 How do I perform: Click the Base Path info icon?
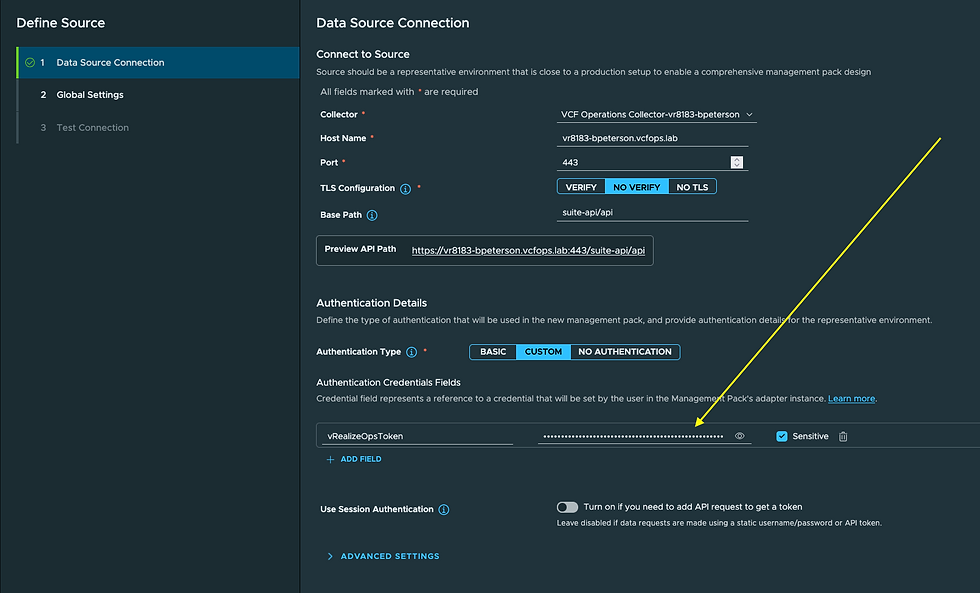[x=372, y=215]
